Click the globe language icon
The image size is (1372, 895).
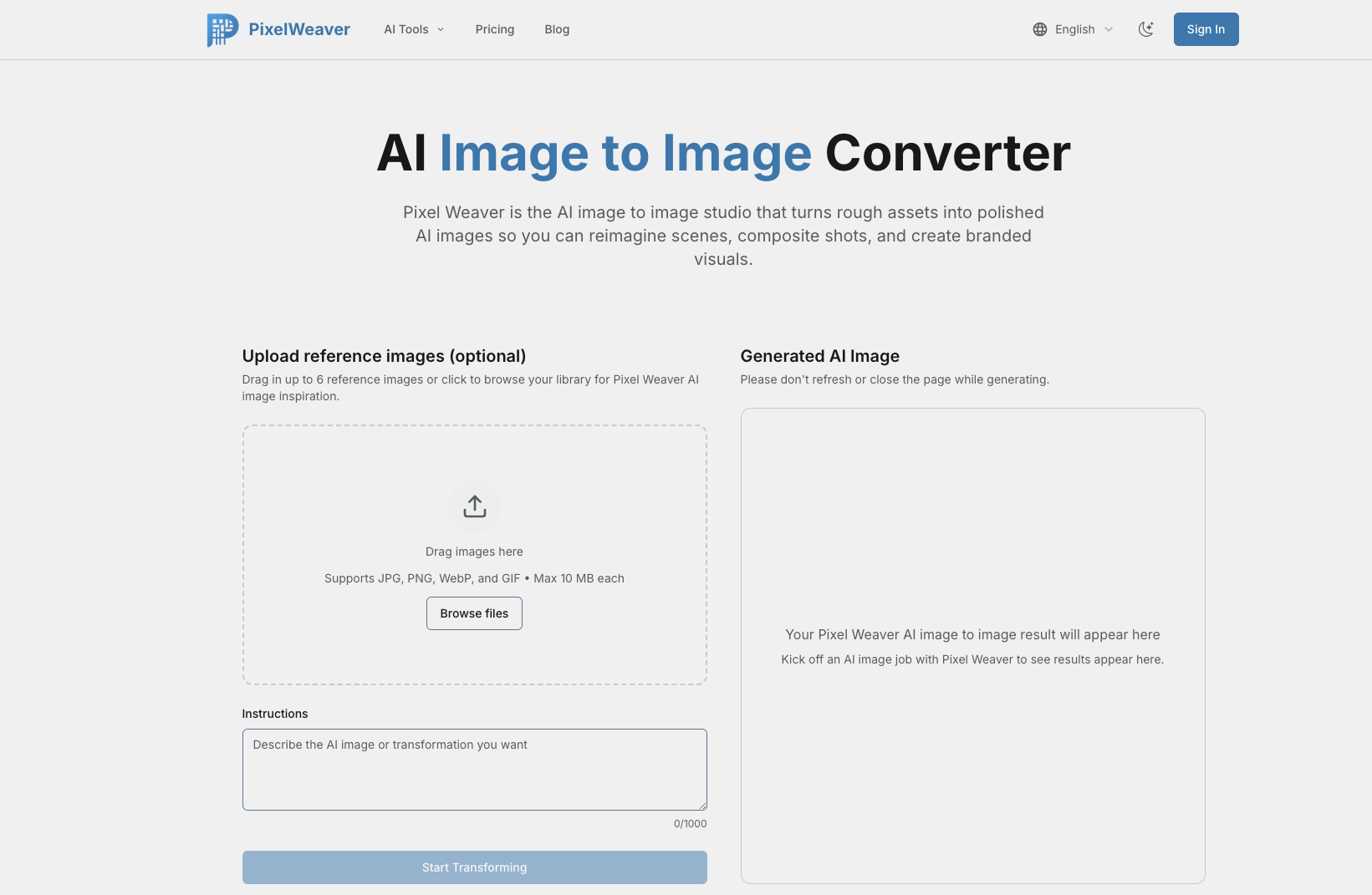coord(1038,29)
